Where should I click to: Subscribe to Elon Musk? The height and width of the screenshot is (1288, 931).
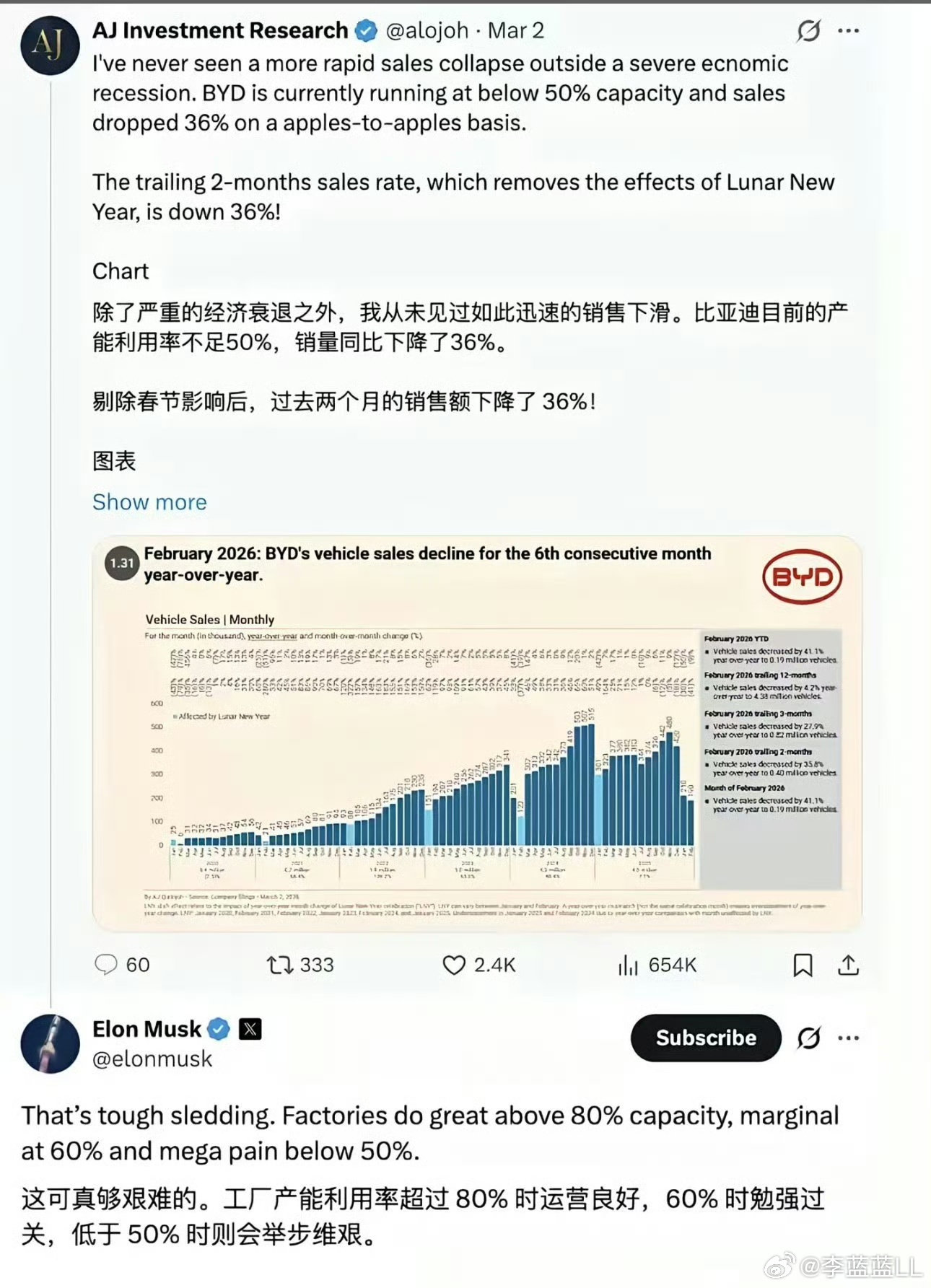(704, 1038)
